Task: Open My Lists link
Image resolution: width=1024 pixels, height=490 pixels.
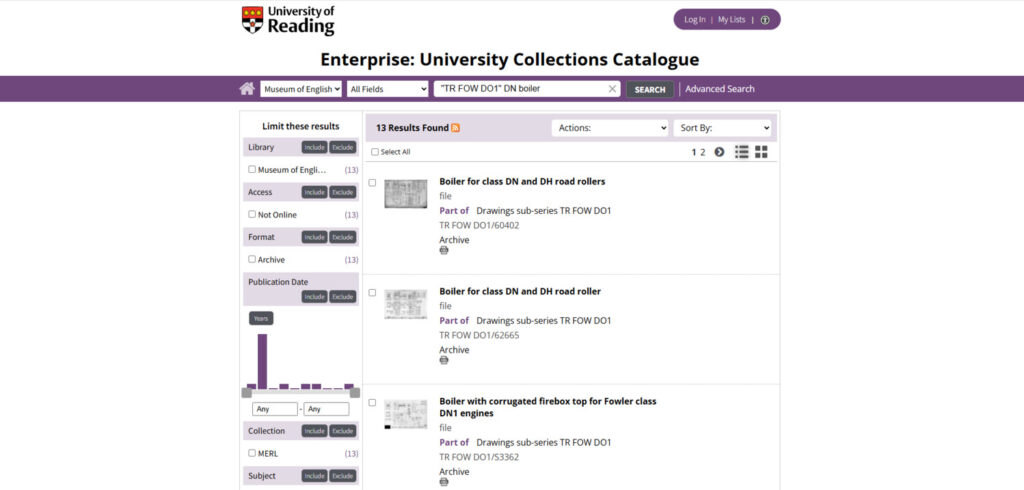Action: coord(731,20)
